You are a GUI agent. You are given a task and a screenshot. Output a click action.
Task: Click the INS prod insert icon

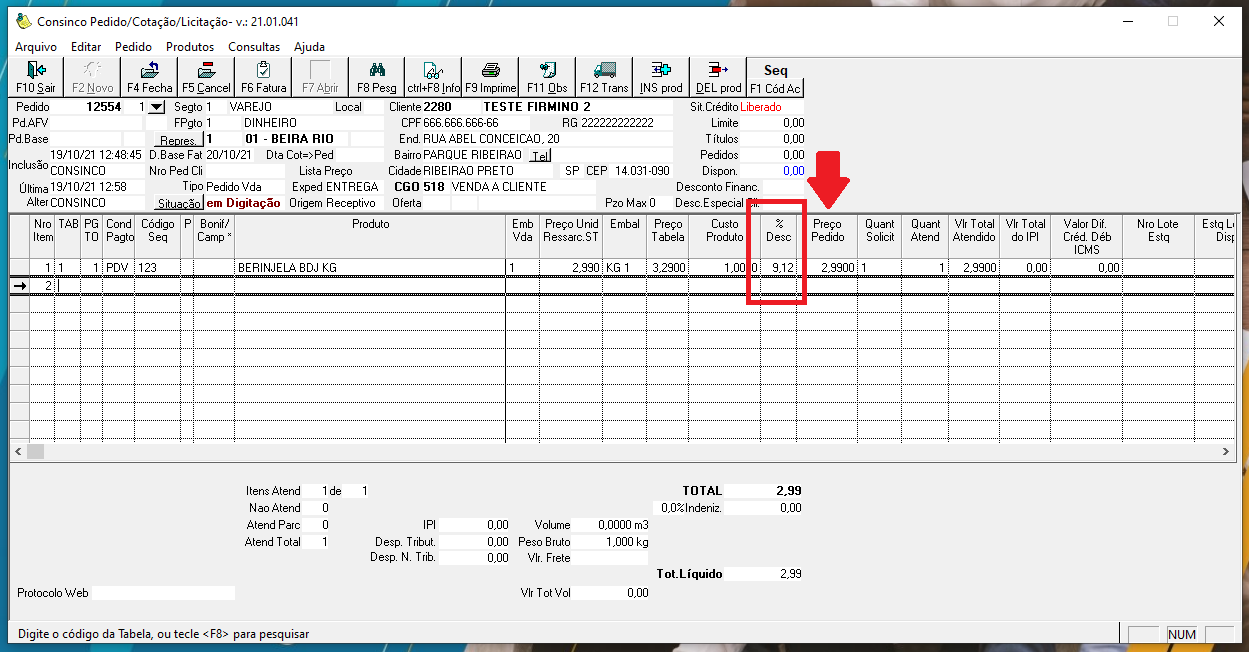(x=661, y=70)
